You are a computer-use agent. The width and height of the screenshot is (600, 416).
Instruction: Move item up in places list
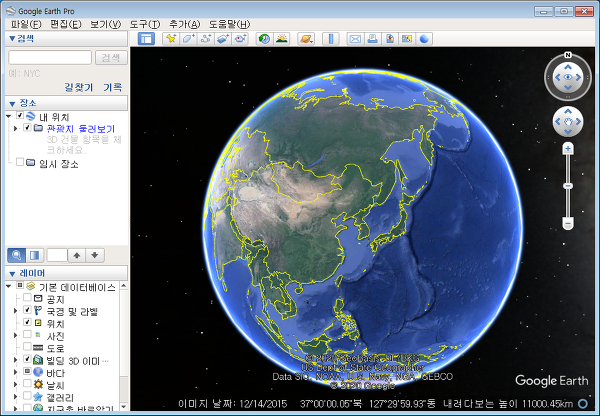point(77,255)
